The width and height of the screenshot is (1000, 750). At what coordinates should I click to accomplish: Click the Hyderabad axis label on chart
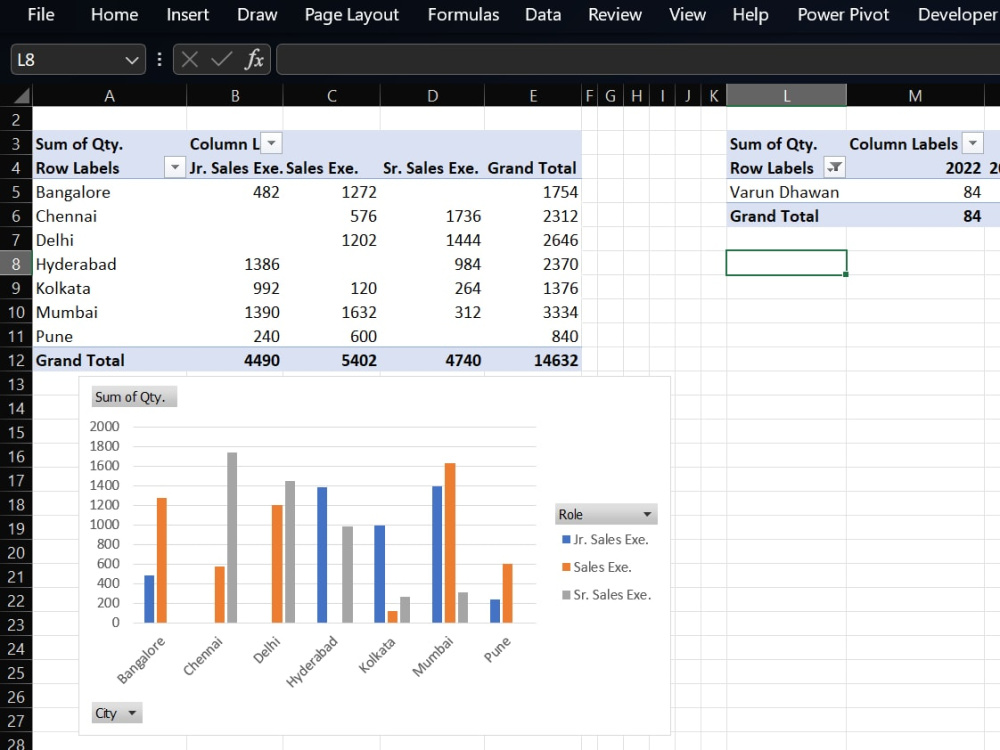pyautogui.click(x=311, y=661)
